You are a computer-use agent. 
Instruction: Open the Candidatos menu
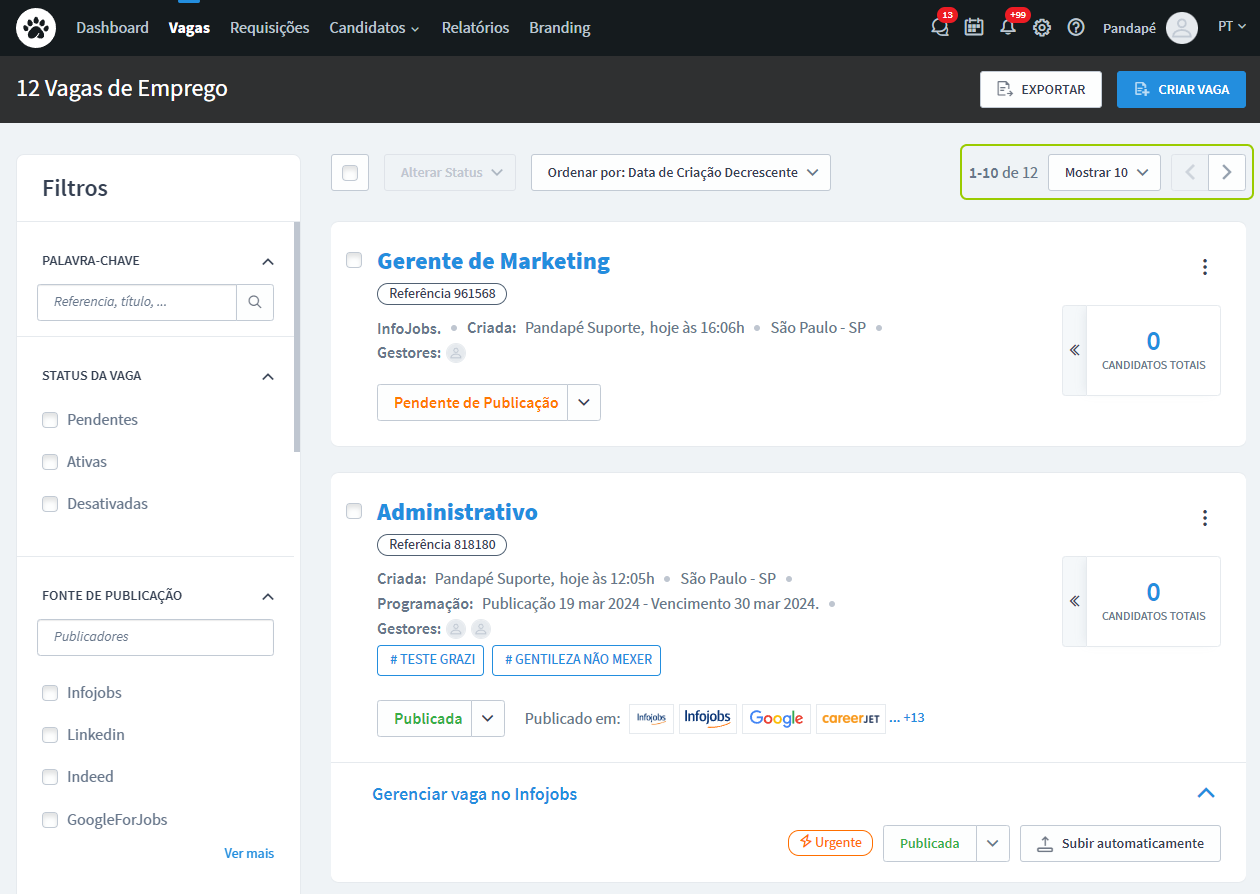click(374, 28)
